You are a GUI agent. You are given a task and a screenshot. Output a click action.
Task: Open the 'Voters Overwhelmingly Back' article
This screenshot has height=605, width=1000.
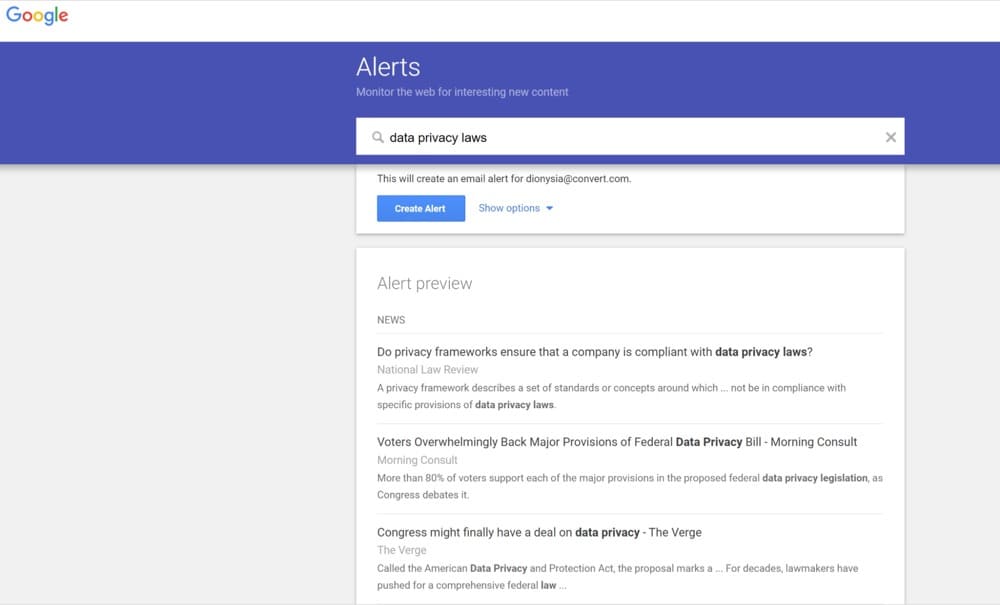point(617,442)
